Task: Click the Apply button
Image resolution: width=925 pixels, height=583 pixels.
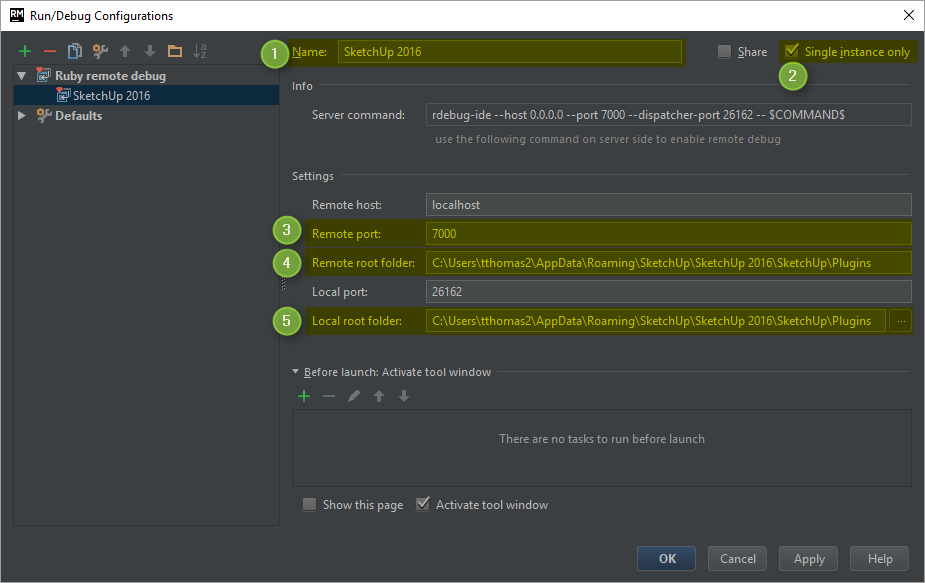Action: pyautogui.click(x=809, y=559)
